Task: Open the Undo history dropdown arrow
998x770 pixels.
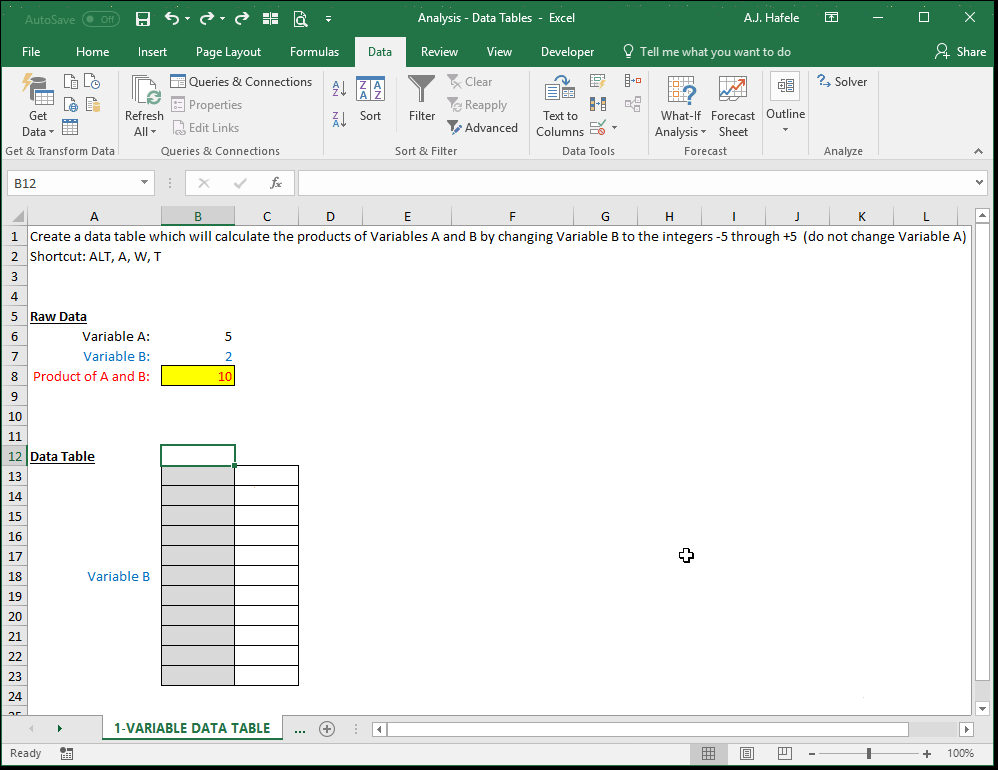Action: coord(187,19)
